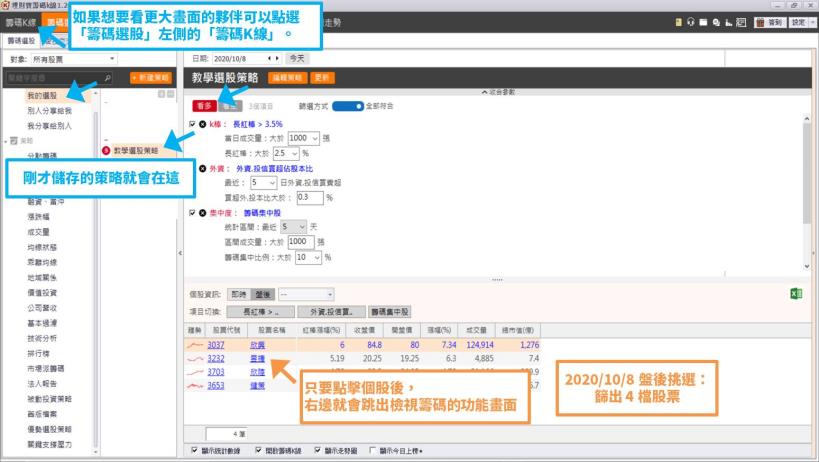Click the white window icon in top toolbar
The image size is (819, 462).
[703, 22]
